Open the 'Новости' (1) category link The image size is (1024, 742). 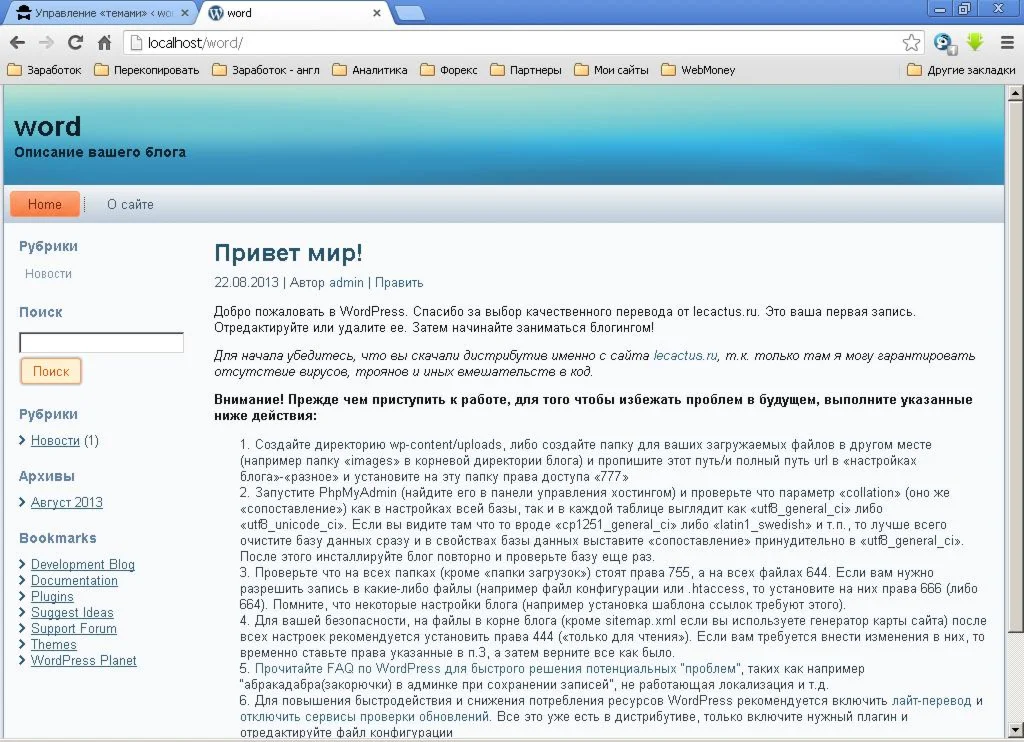point(55,440)
